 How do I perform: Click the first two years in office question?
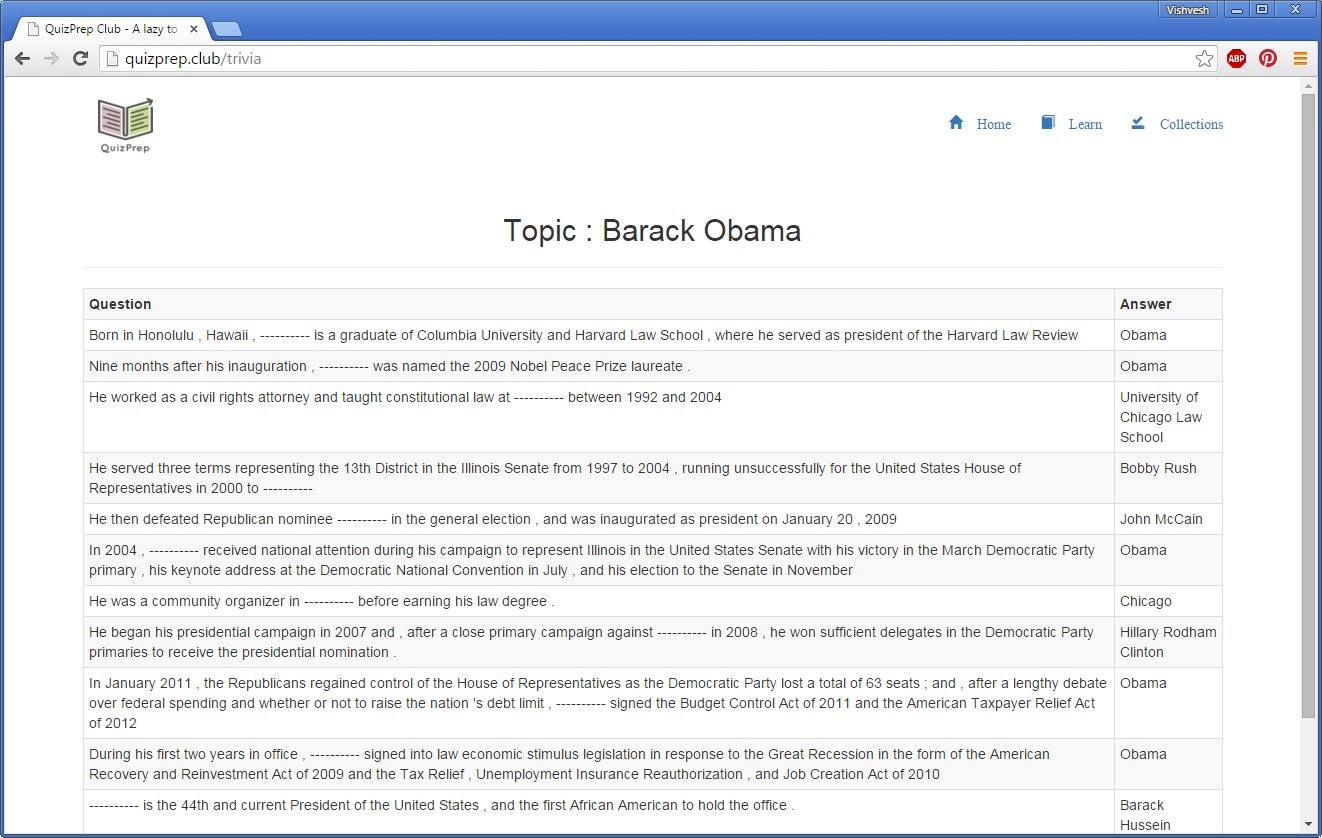click(x=598, y=764)
